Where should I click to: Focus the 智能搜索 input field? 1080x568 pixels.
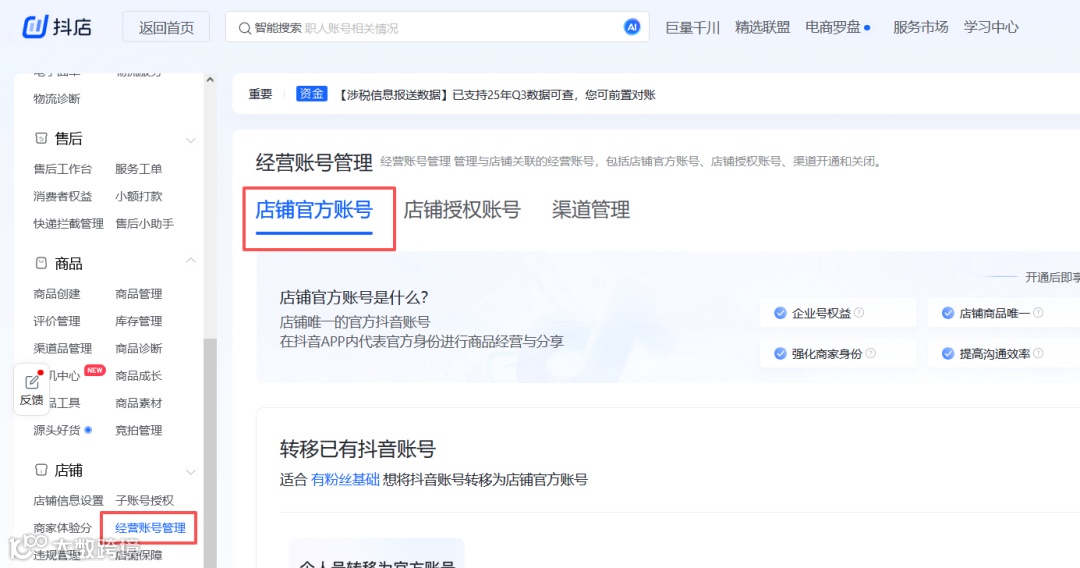pos(437,28)
